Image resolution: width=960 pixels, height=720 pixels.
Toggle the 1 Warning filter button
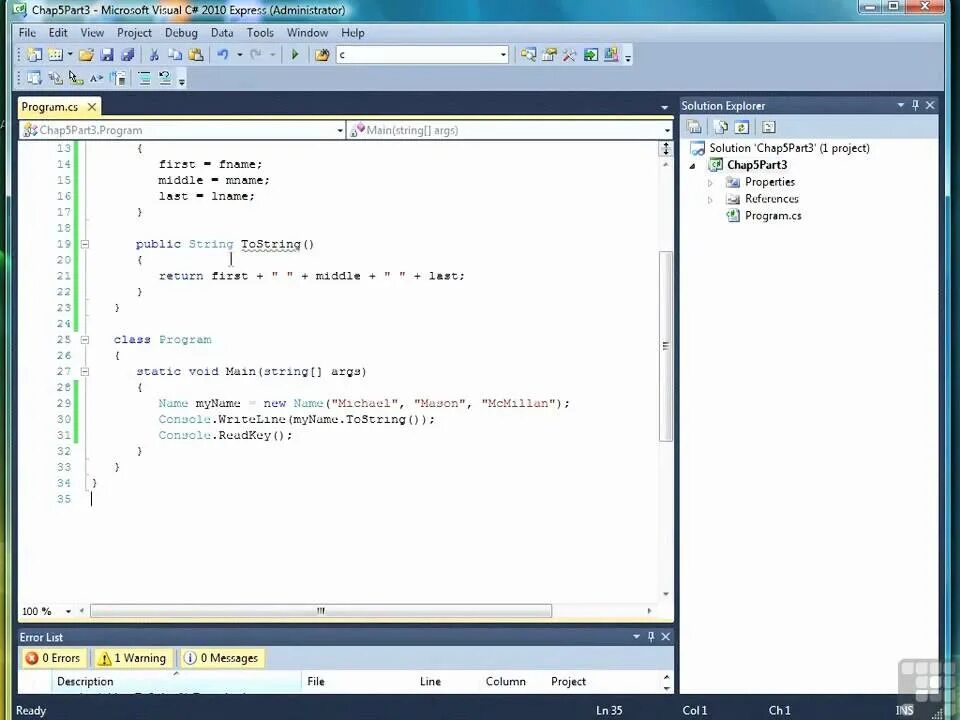click(x=132, y=658)
